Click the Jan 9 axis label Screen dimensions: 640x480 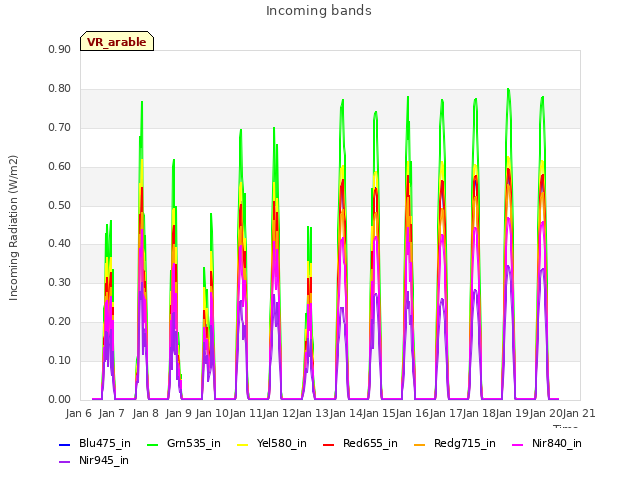(178, 413)
